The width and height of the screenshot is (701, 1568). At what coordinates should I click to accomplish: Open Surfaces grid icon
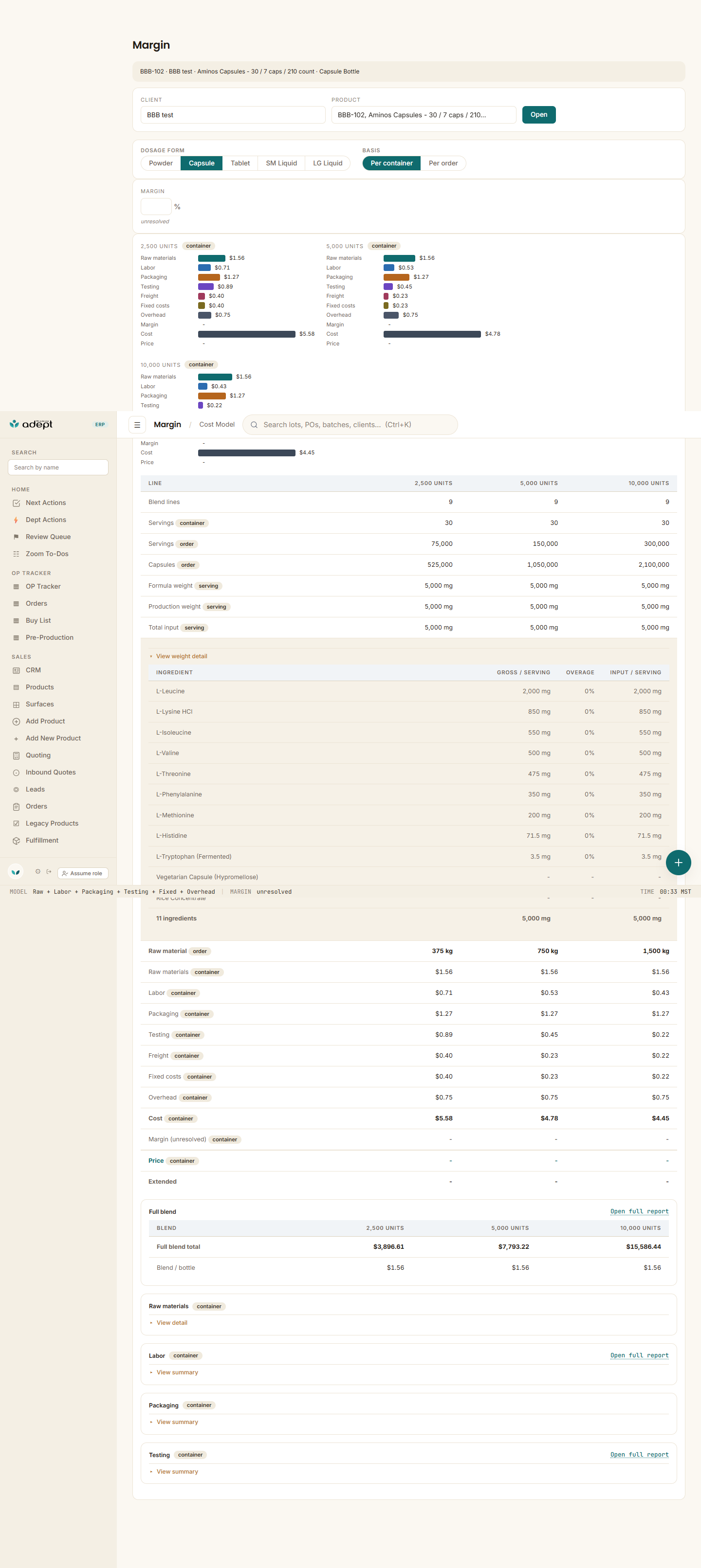[17, 704]
